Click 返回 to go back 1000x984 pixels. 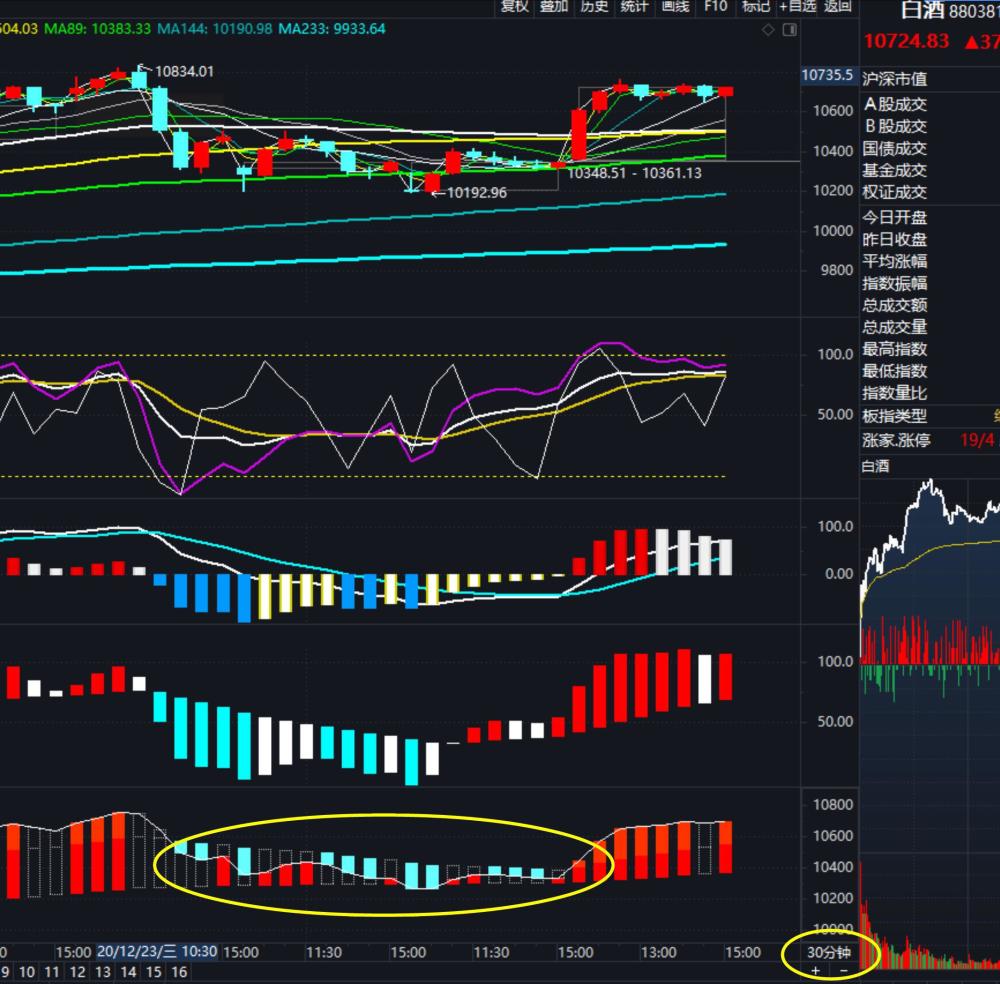[x=837, y=6]
